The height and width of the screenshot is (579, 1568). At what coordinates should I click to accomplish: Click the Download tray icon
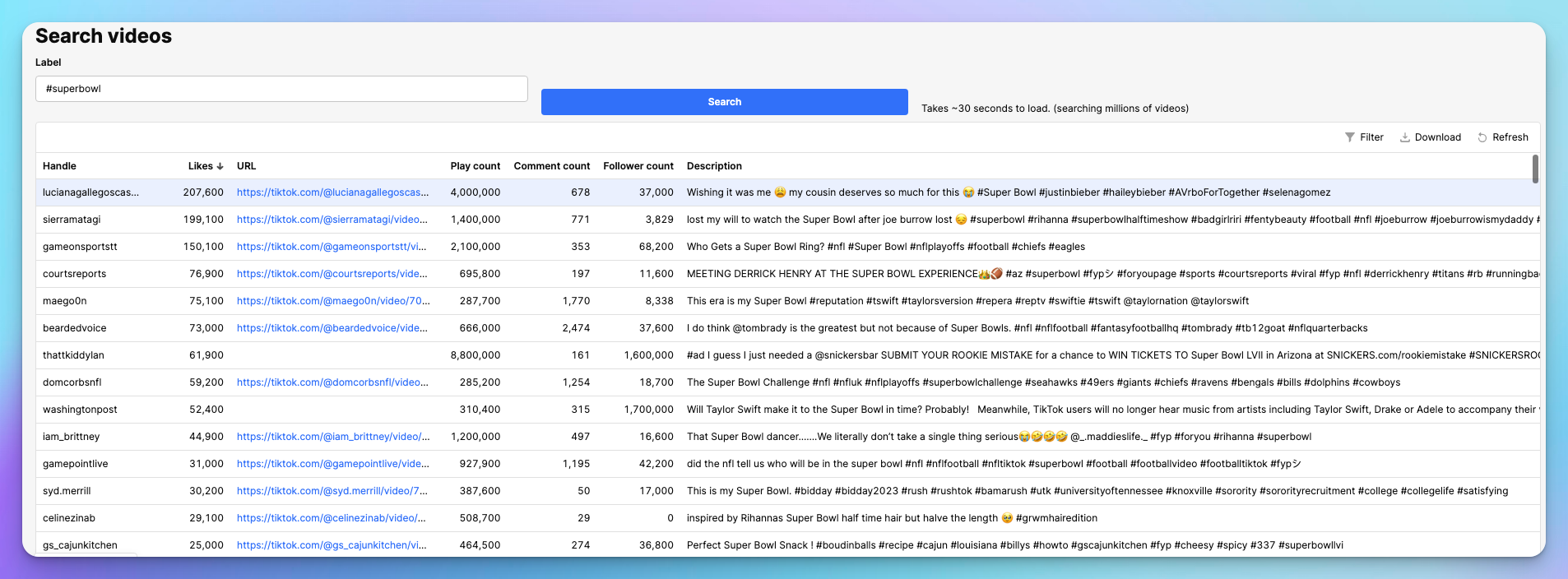click(1405, 137)
